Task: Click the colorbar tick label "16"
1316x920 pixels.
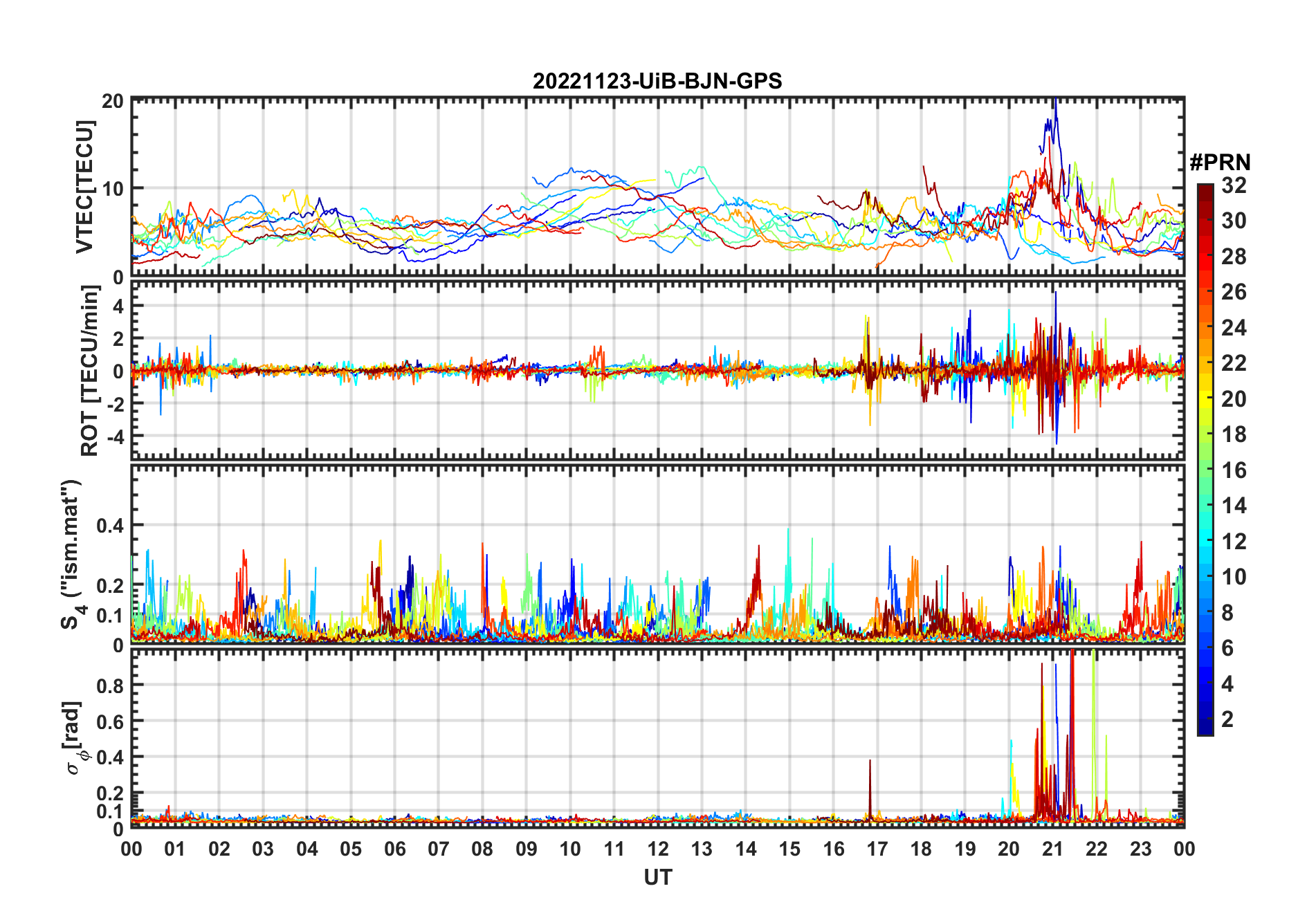Action: (1234, 470)
